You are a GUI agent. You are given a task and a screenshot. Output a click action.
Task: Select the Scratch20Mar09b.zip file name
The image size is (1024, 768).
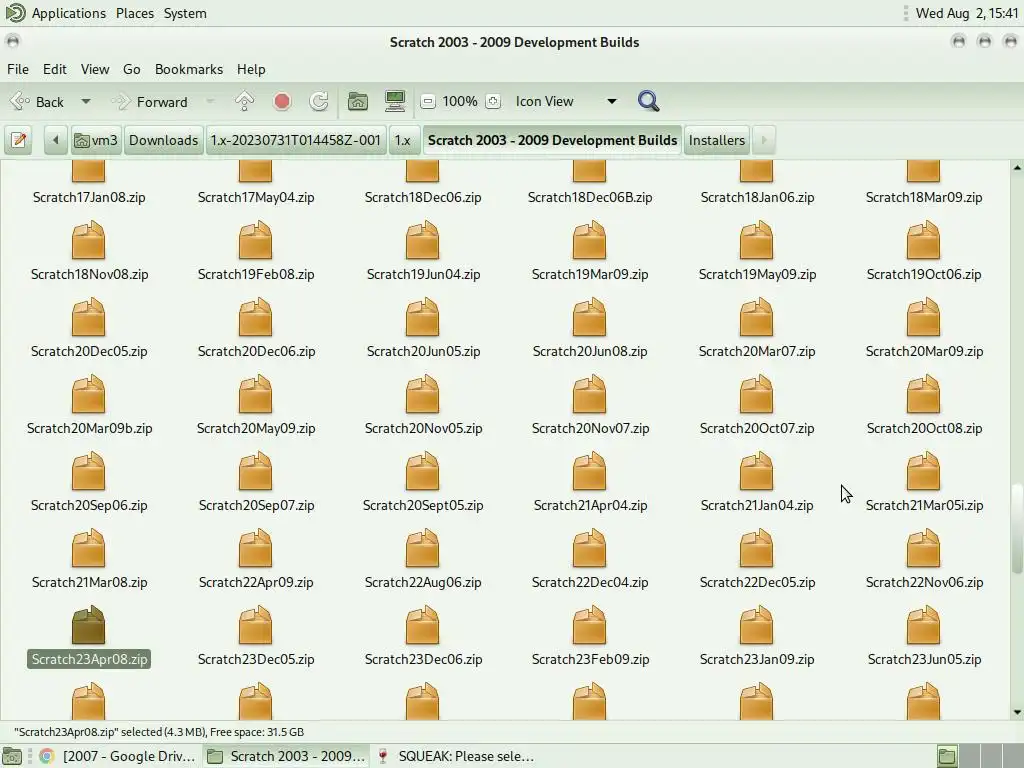point(89,428)
